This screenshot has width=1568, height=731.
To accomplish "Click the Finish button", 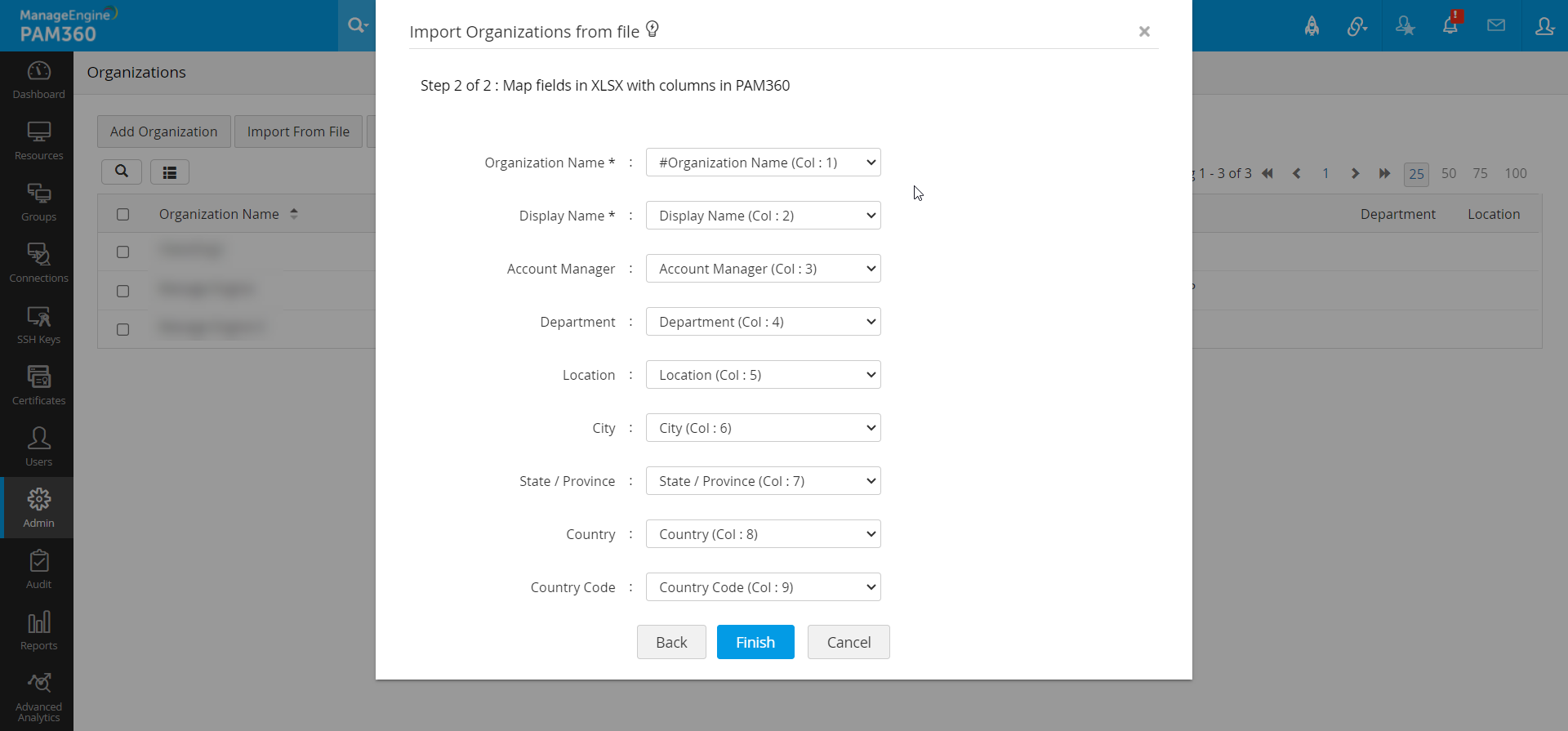I will pyautogui.click(x=755, y=642).
